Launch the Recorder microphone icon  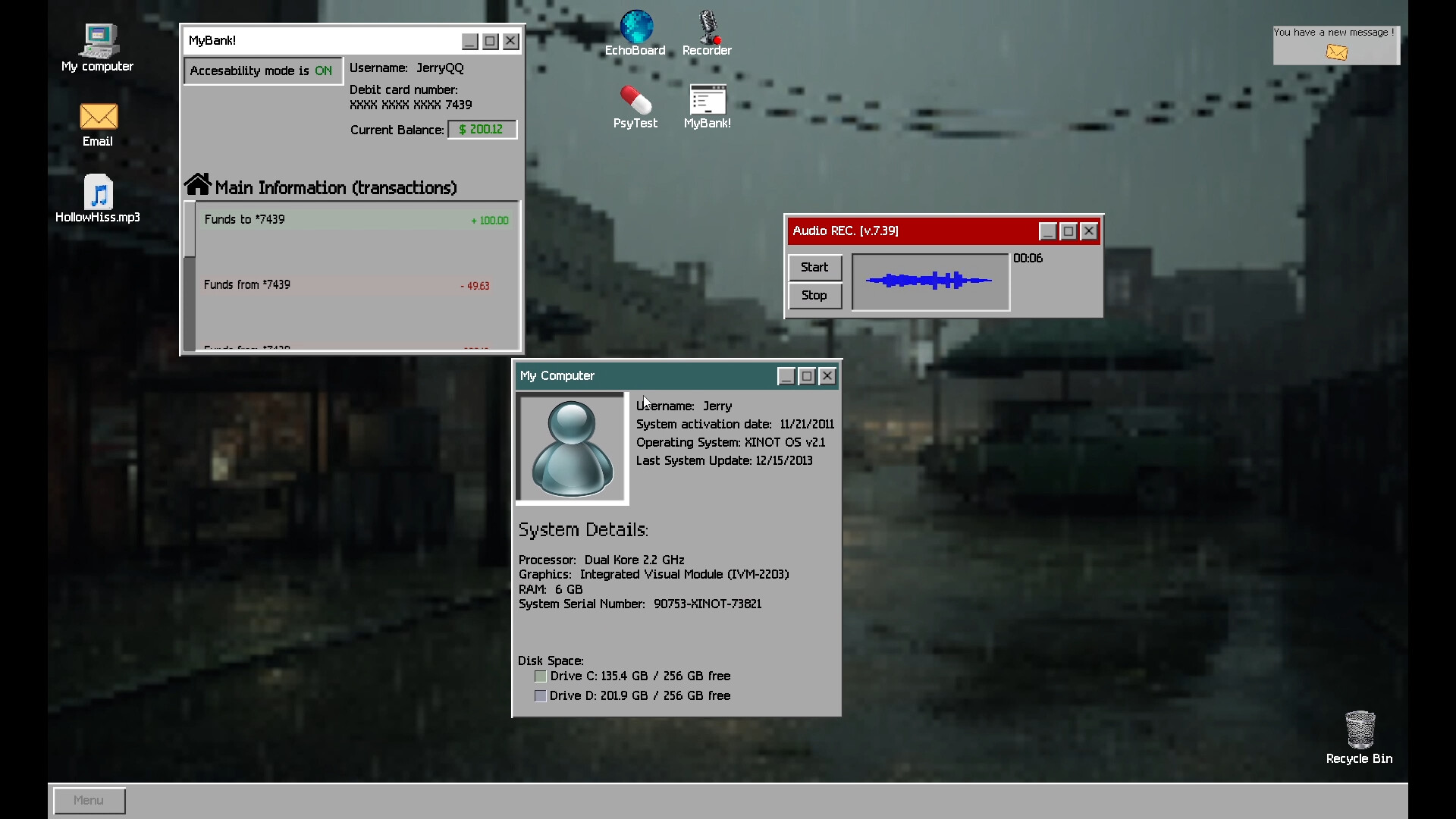708,27
